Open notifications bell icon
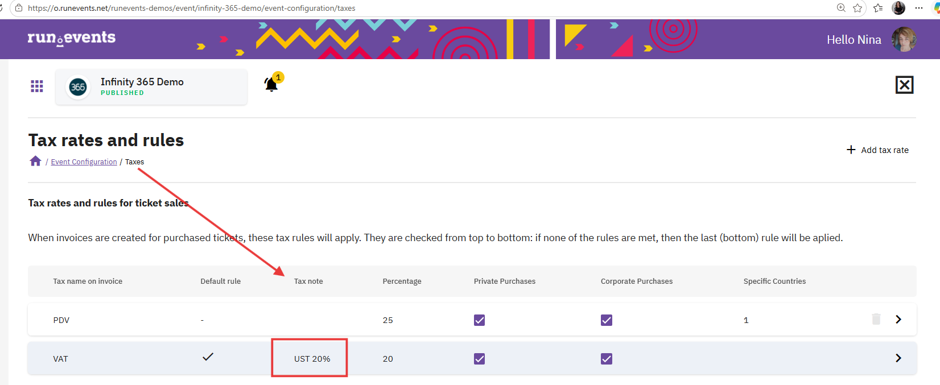The height and width of the screenshot is (385, 940). (x=272, y=85)
